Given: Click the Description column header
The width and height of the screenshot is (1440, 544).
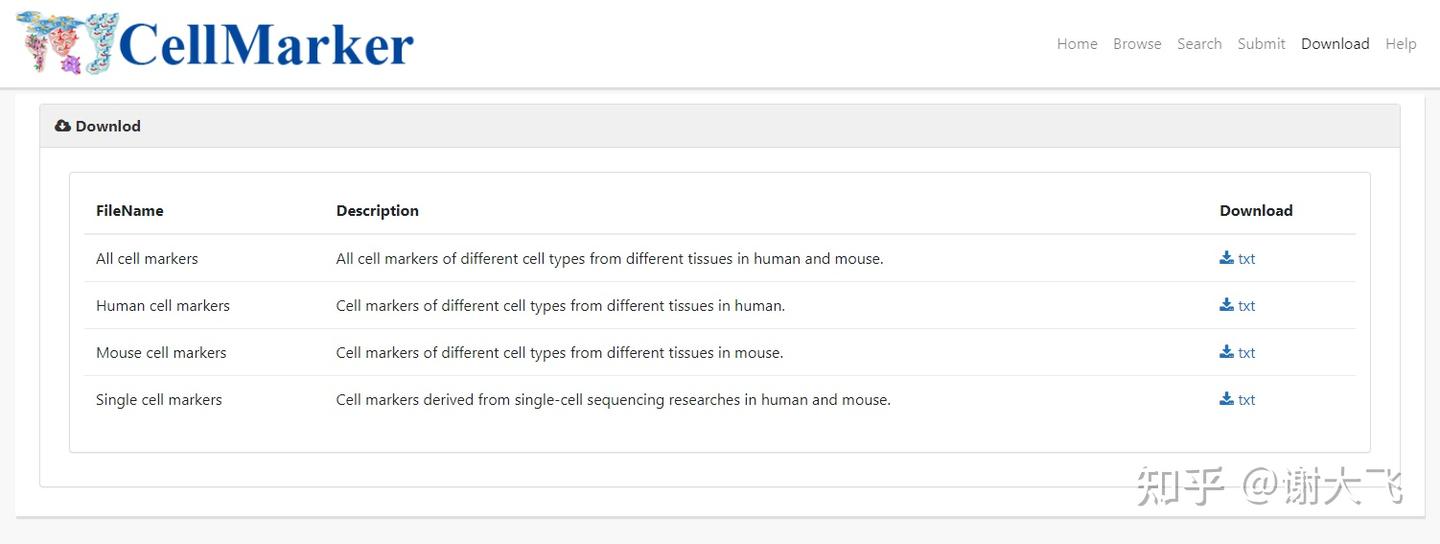Looking at the screenshot, I should pos(377,211).
